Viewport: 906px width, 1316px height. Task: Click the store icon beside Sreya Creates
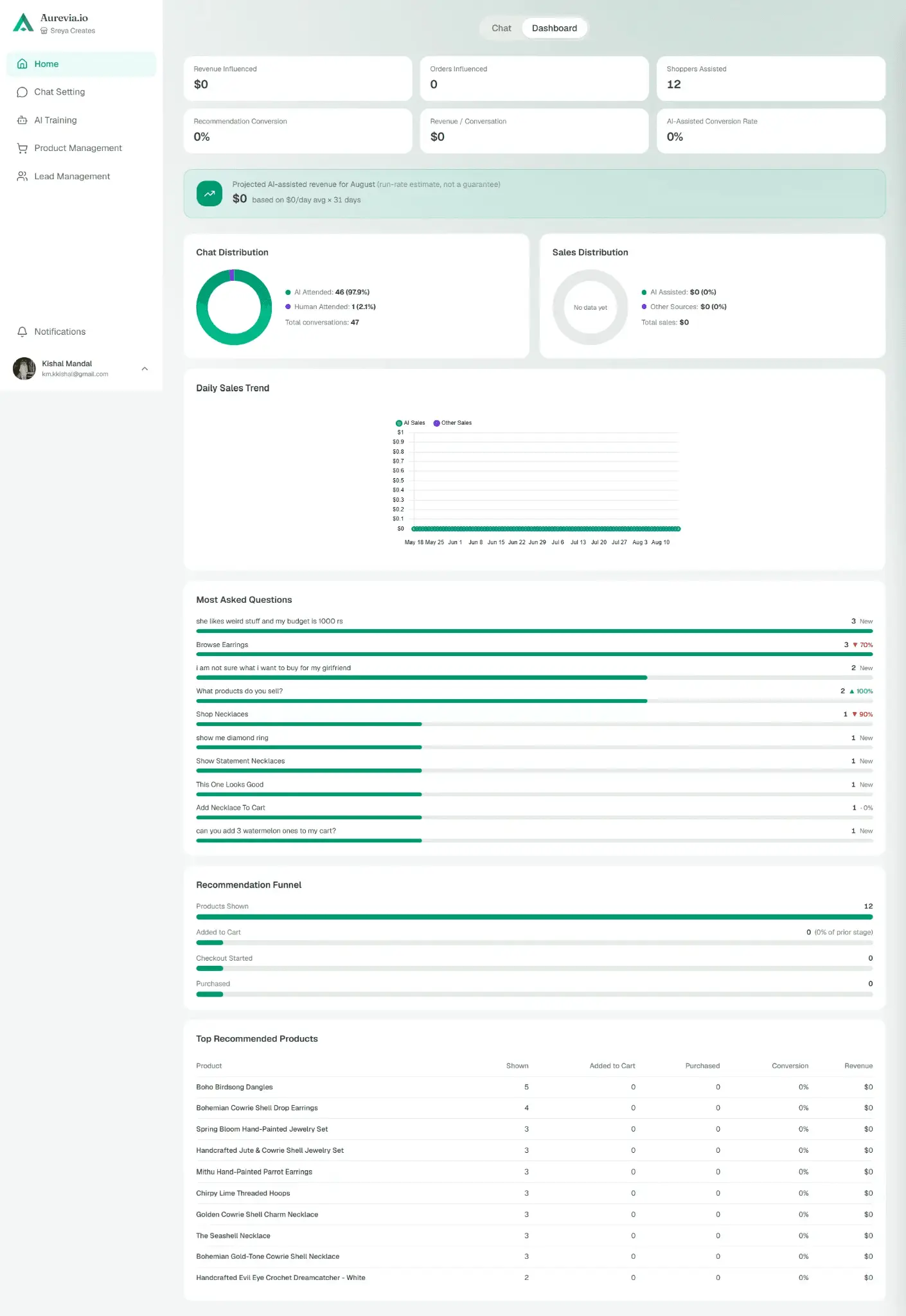(44, 31)
